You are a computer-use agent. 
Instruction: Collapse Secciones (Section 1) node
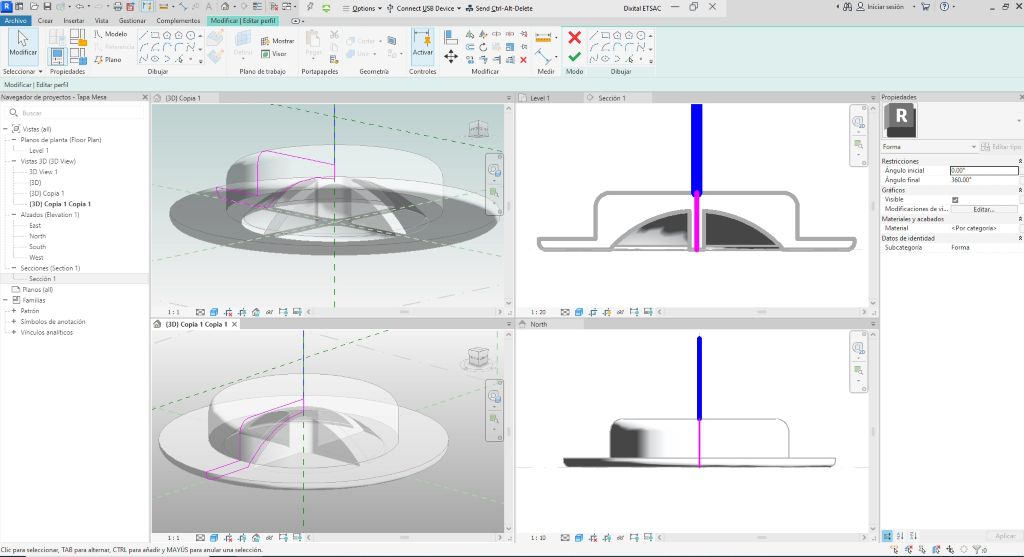click(14, 268)
